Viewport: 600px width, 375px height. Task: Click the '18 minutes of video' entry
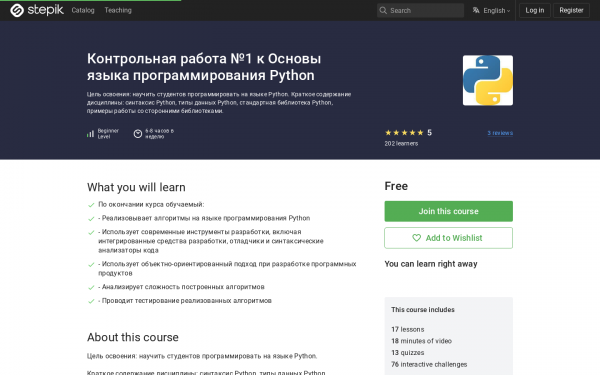[421, 341]
